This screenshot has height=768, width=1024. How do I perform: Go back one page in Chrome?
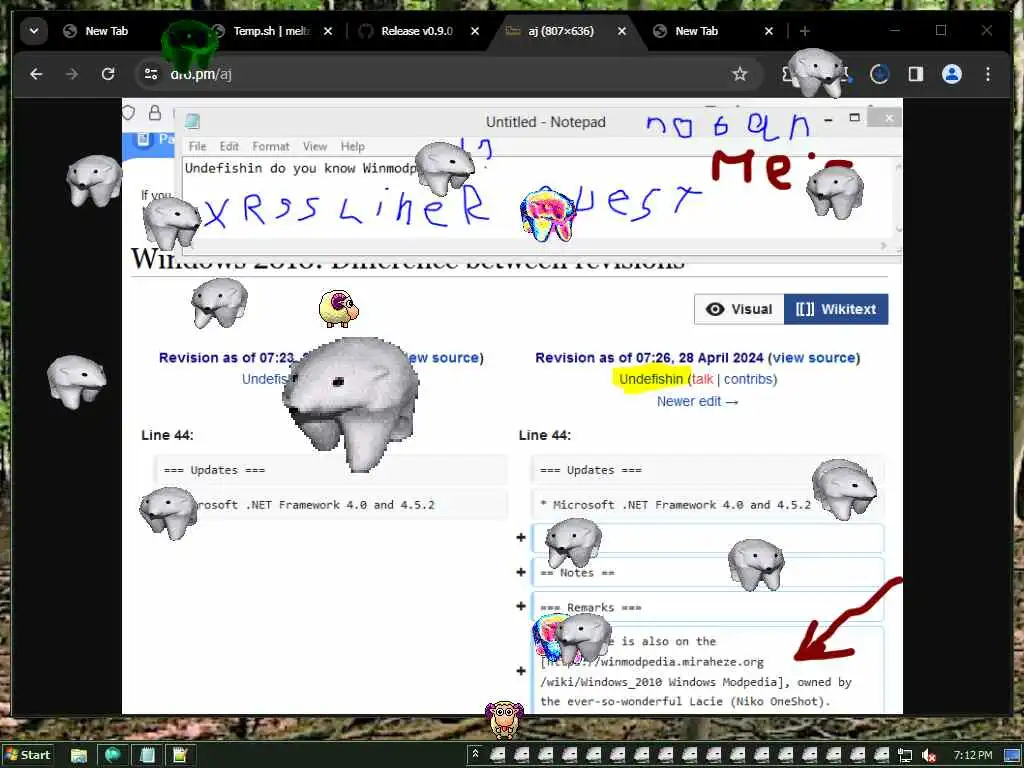[37, 74]
